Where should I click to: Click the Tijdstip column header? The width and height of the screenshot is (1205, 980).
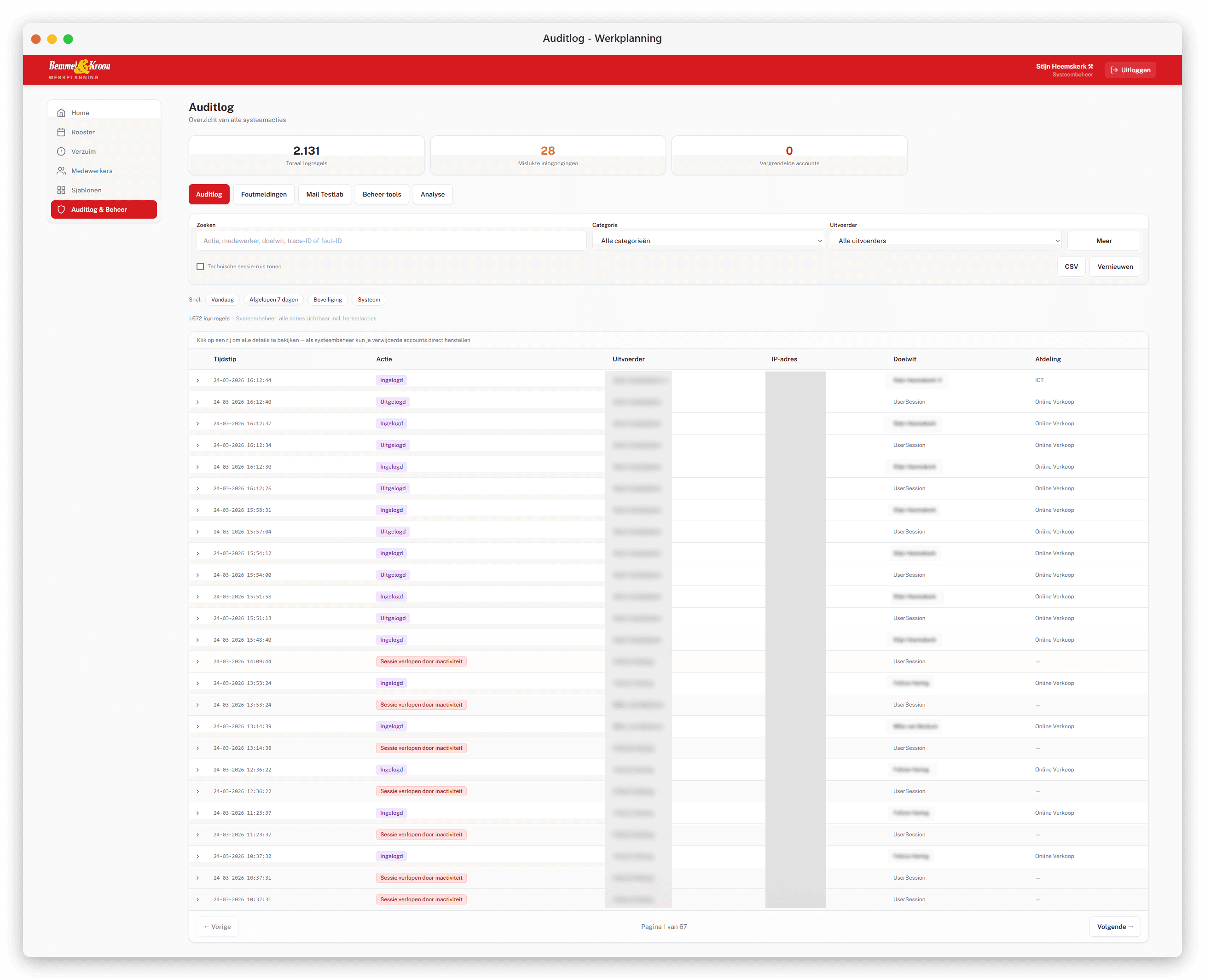tap(225, 359)
